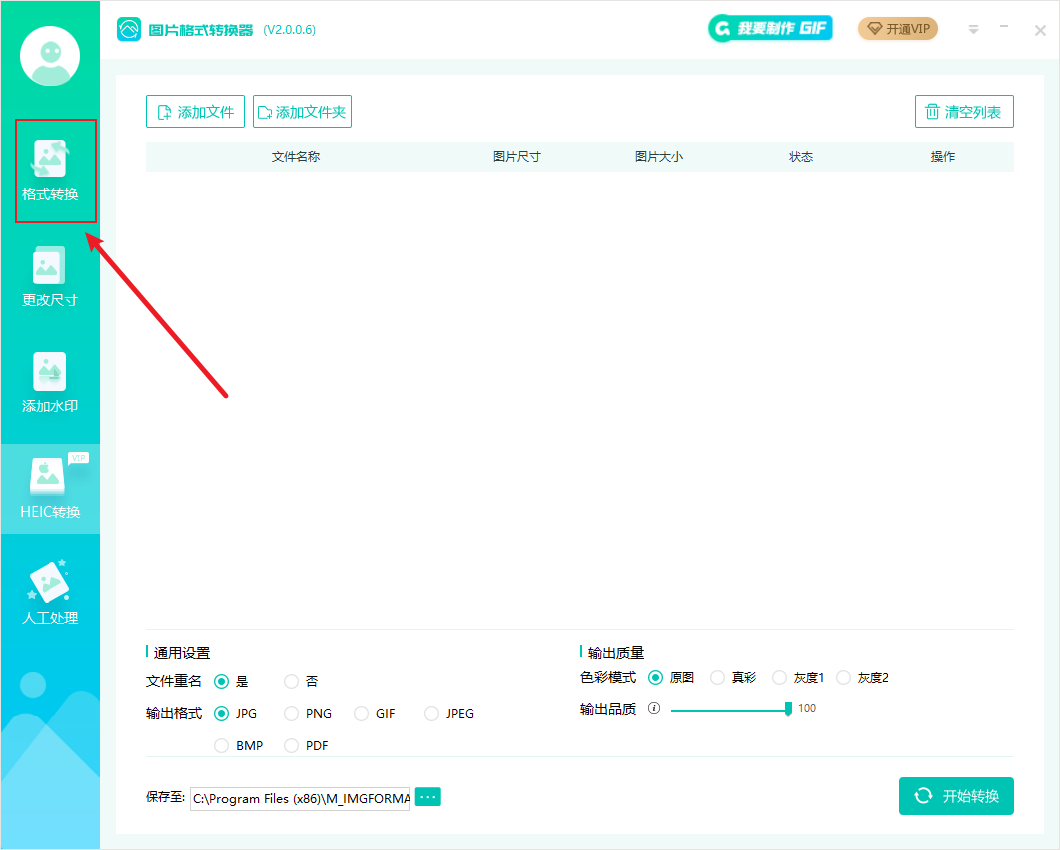The image size is (1060, 850).
Task: Click the 输出品质 info icon
Action: (654, 709)
